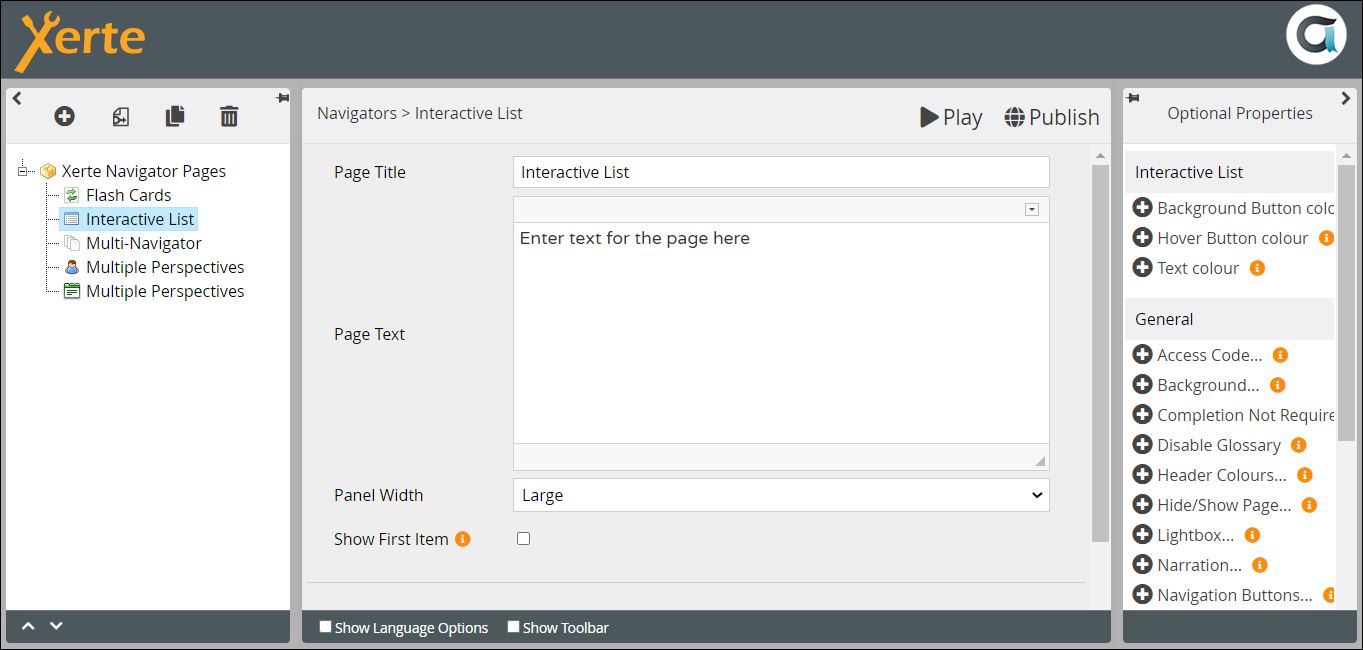Select the Multi-Navigator page in the tree
Image resolution: width=1363 pixels, height=650 pixels.
click(143, 243)
